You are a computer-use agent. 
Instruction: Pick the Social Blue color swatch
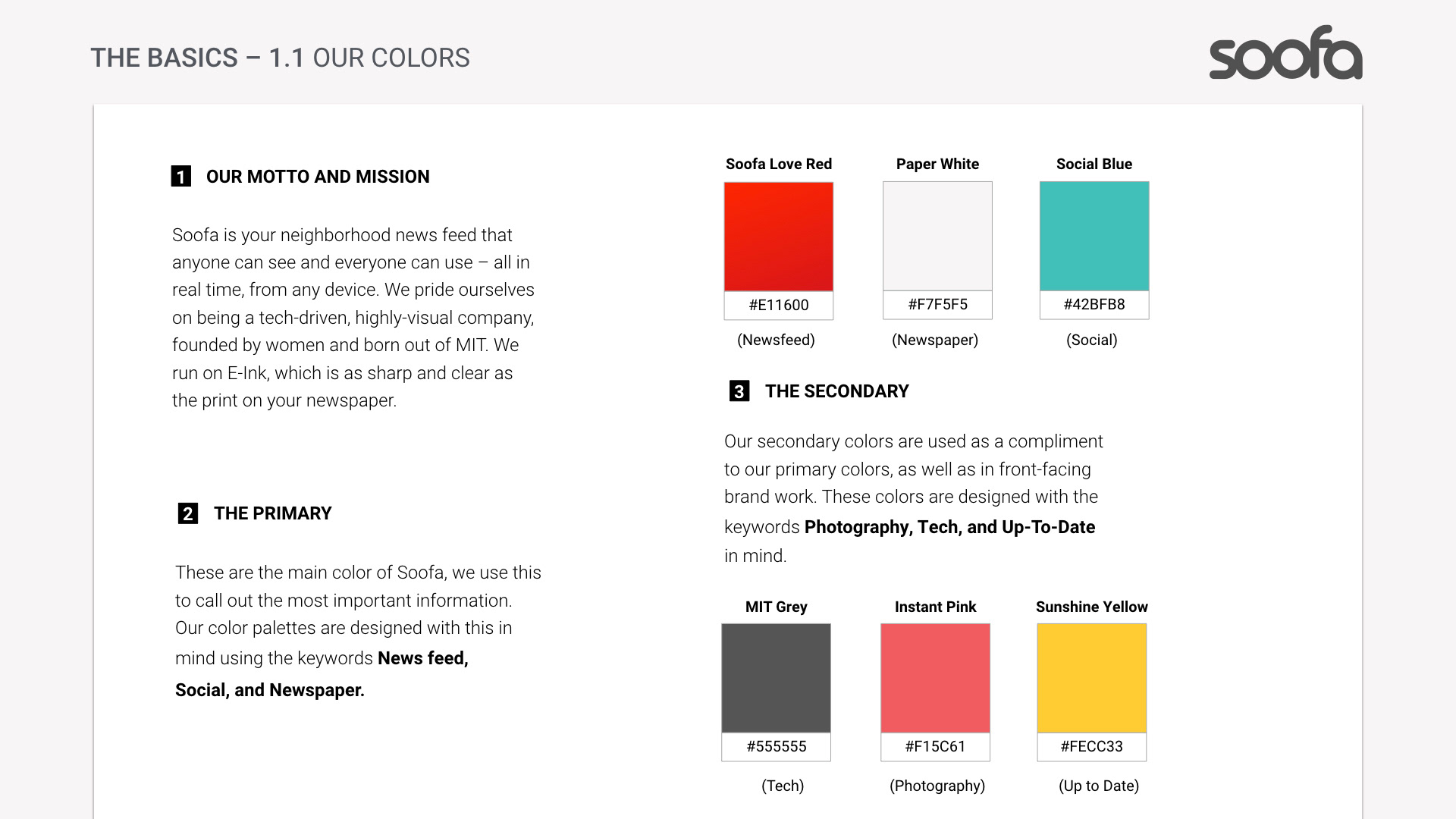click(1094, 236)
